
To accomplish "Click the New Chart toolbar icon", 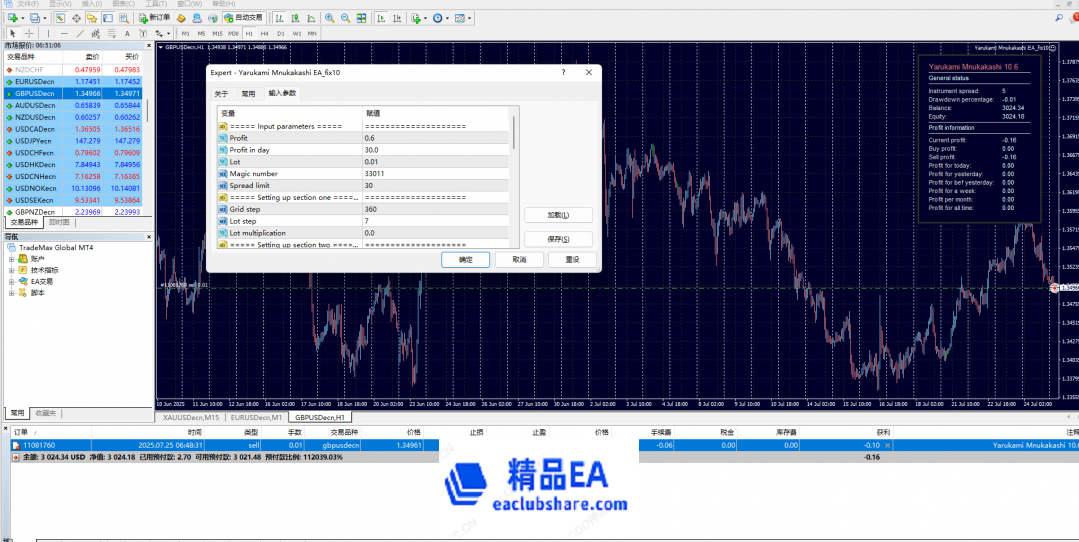I will [12, 18].
